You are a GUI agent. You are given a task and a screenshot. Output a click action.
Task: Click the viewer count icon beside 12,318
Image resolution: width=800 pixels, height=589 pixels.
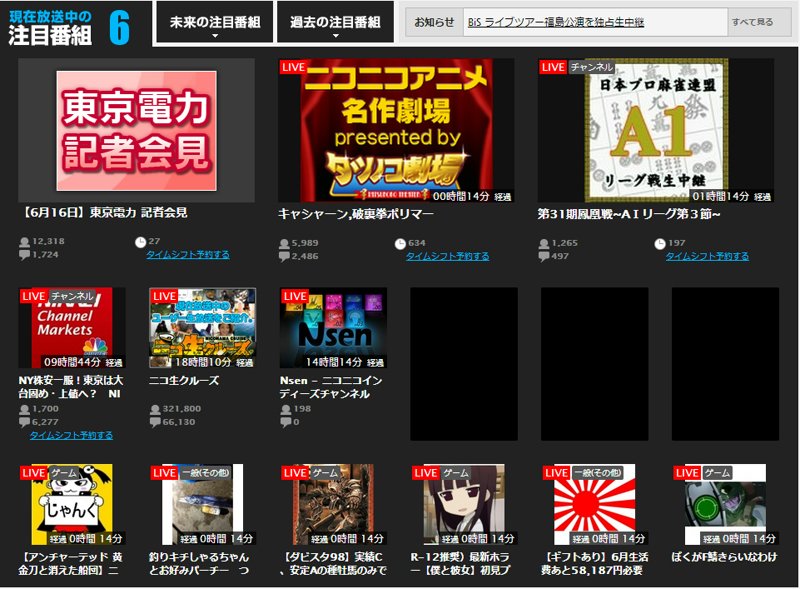pos(24,242)
